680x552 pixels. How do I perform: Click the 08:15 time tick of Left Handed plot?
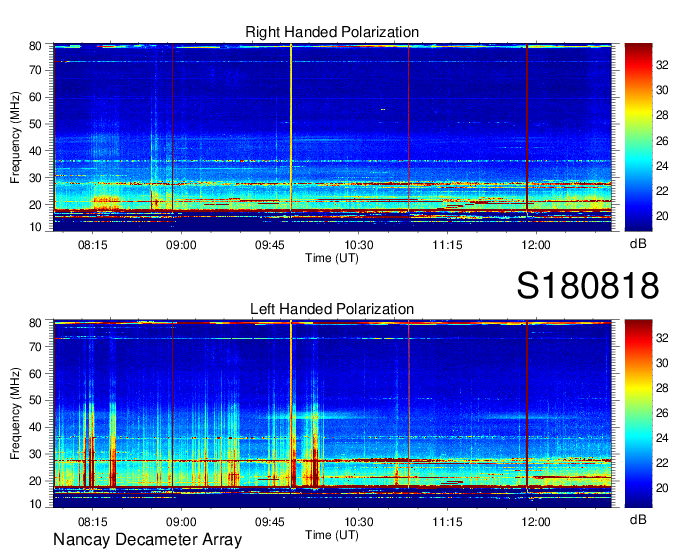[92, 522]
